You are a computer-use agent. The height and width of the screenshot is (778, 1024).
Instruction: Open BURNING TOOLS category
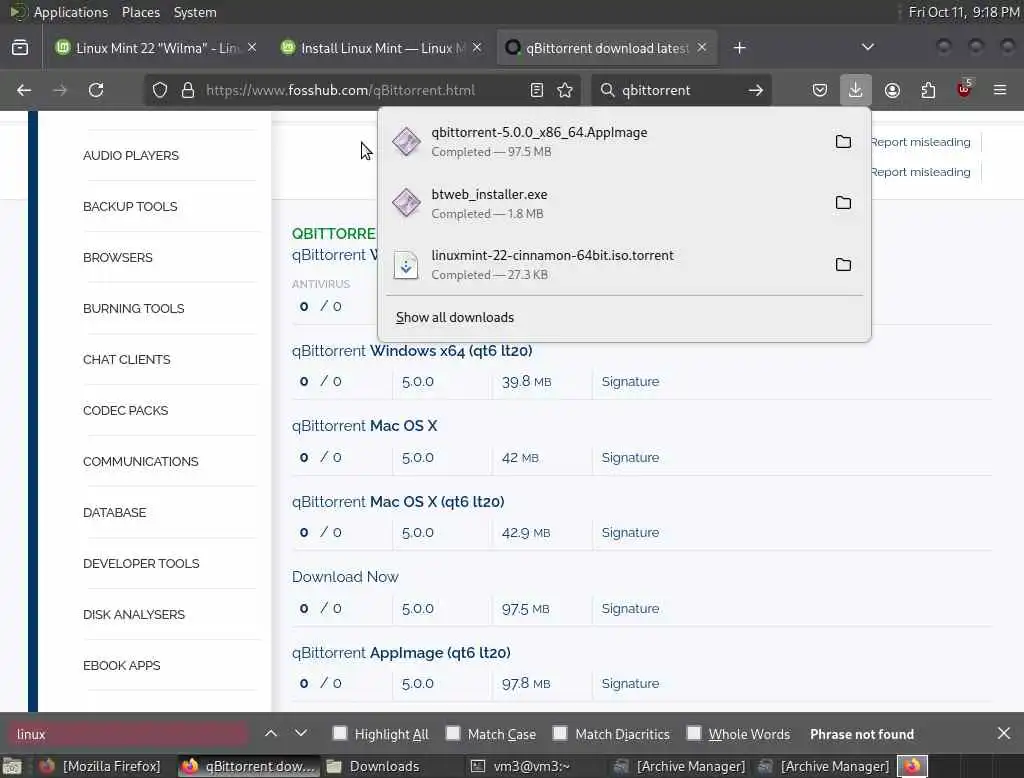[x=133, y=308]
